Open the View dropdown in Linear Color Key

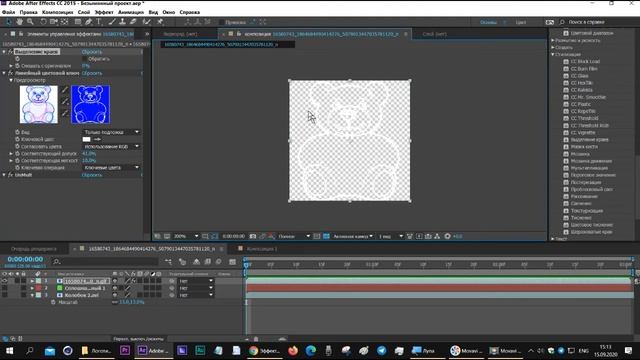point(111,132)
